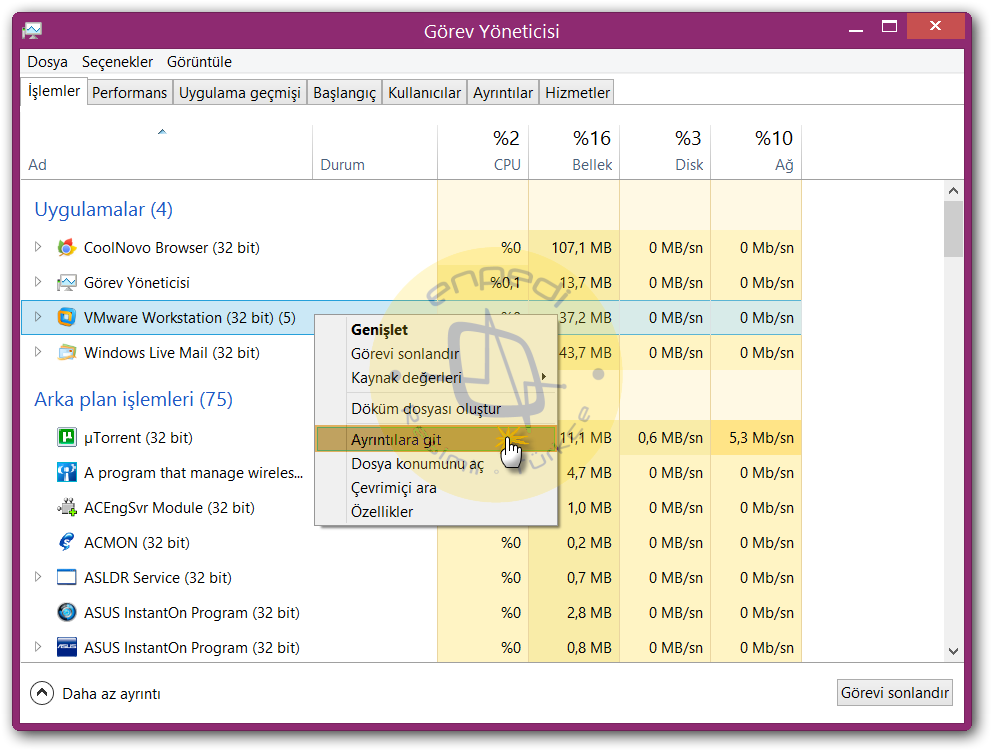Expand the VMware Workstation process group
Screen dimensions: 992x751
[x=38, y=316]
